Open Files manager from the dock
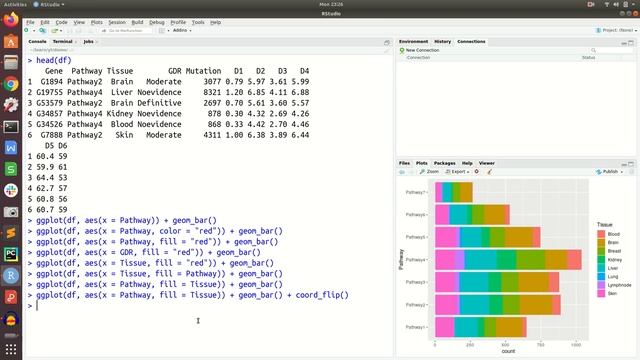 pos(11,63)
